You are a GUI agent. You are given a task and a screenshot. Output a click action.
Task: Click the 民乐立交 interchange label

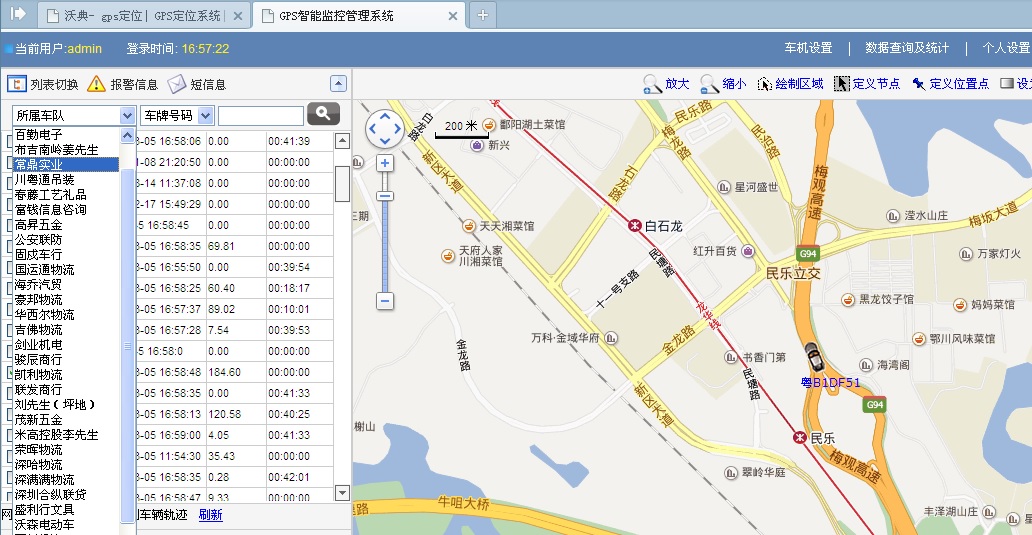tap(792, 273)
